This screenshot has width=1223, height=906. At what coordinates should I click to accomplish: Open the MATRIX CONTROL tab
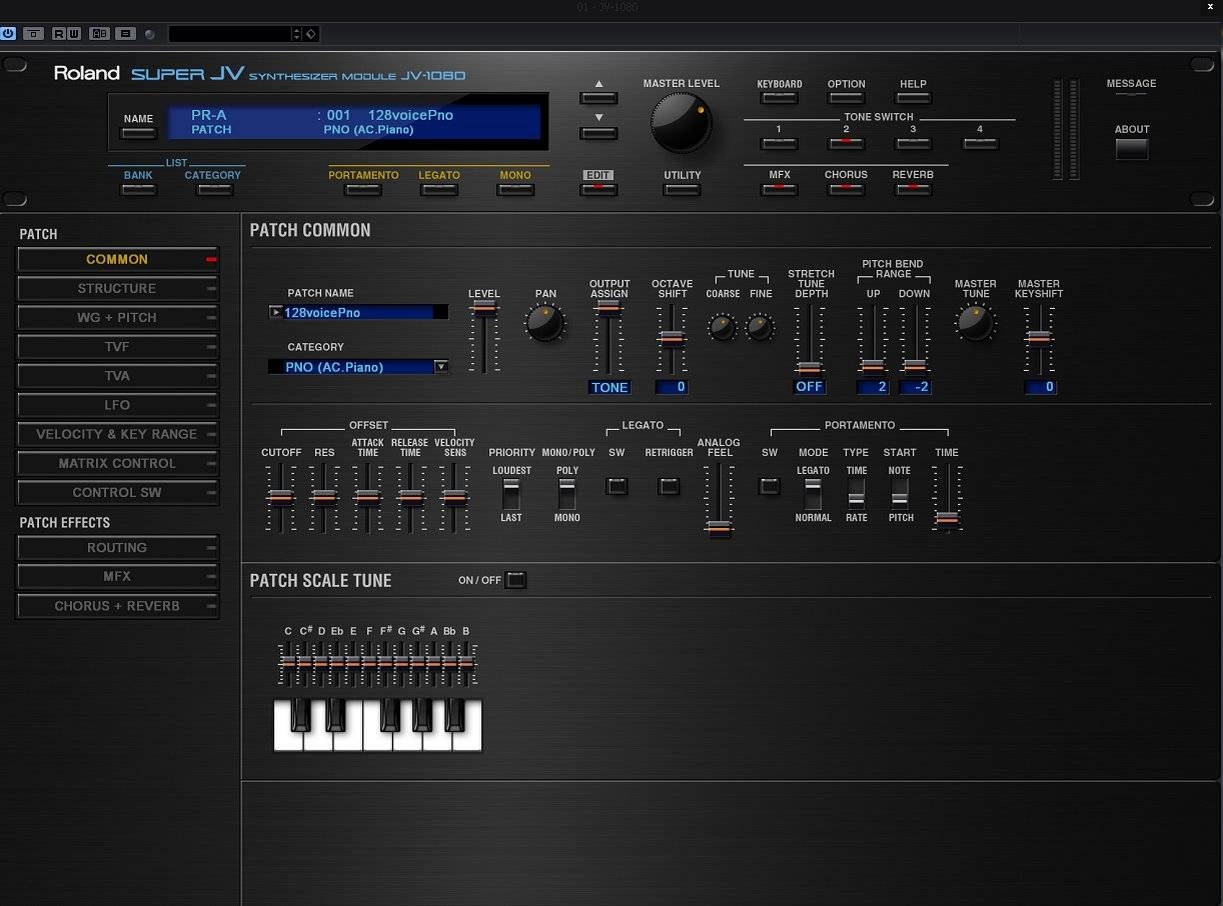point(118,463)
